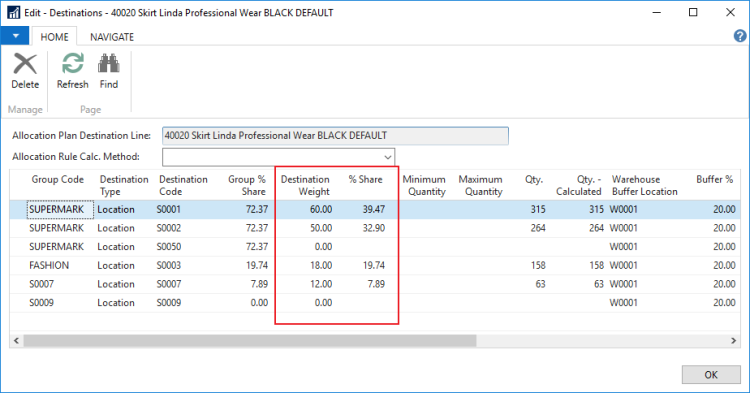Select destination code S0003
The height and width of the screenshot is (393, 750).
click(168, 265)
